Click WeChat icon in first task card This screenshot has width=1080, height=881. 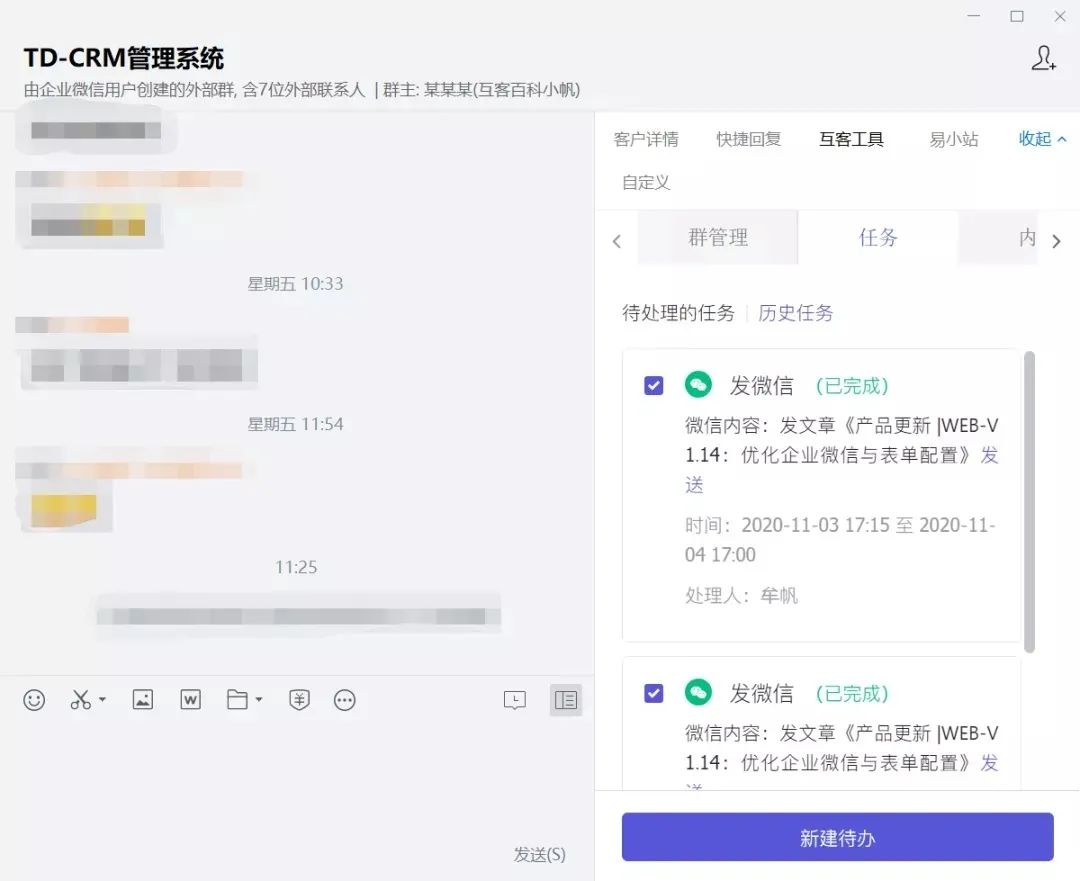[698, 384]
